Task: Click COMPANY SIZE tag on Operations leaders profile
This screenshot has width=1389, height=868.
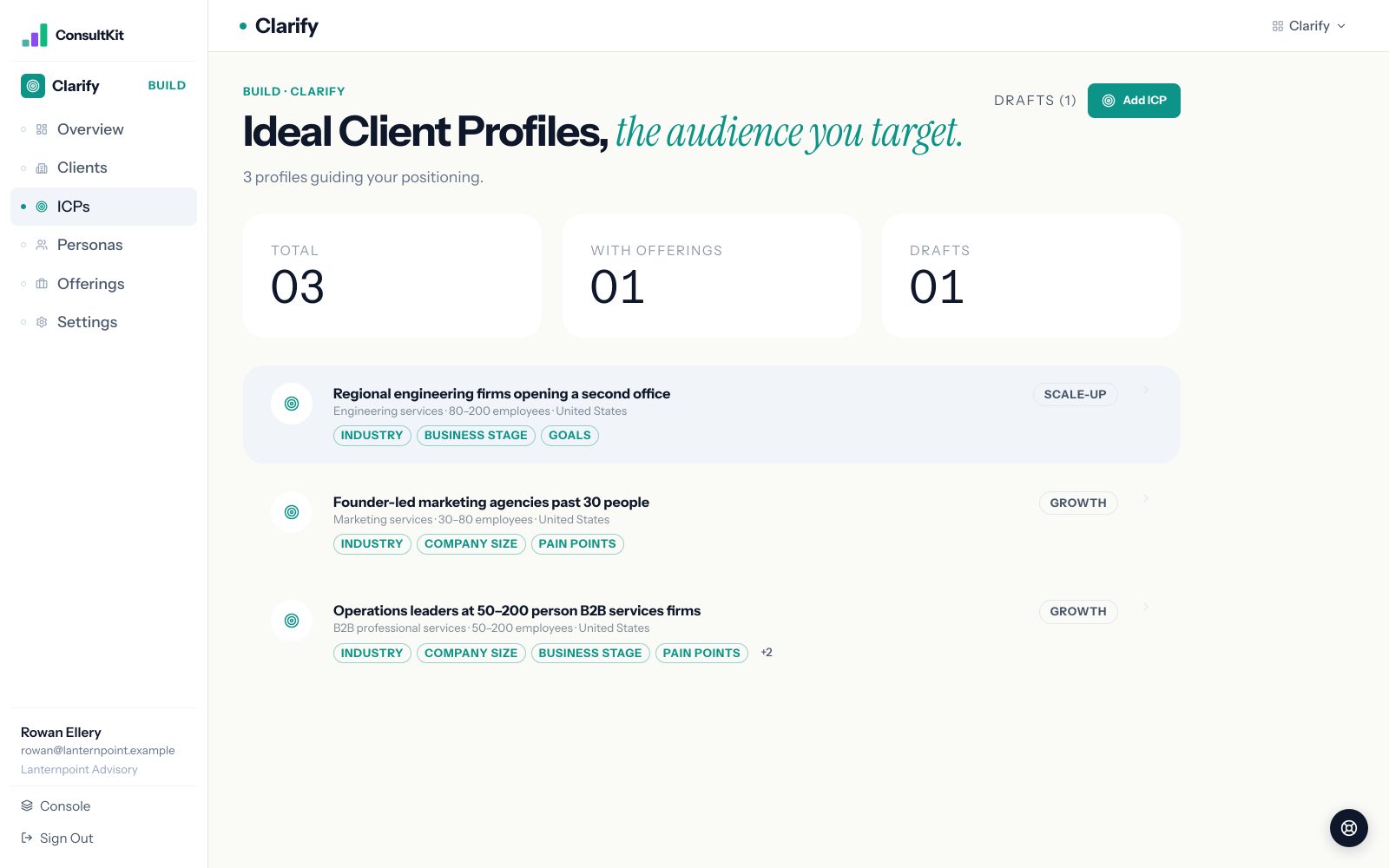Action: coord(471,653)
